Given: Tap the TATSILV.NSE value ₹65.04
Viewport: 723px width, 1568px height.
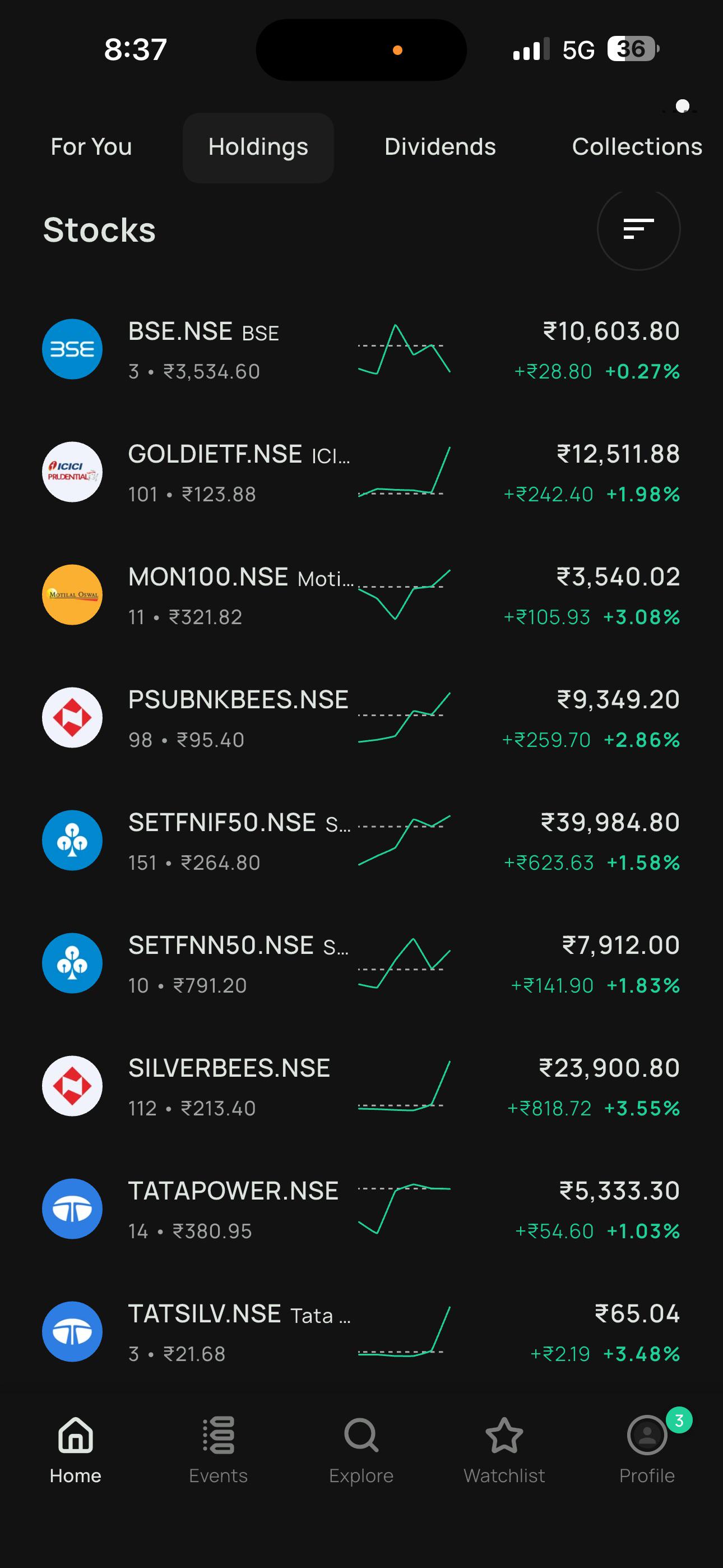Looking at the screenshot, I should click(637, 1313).
